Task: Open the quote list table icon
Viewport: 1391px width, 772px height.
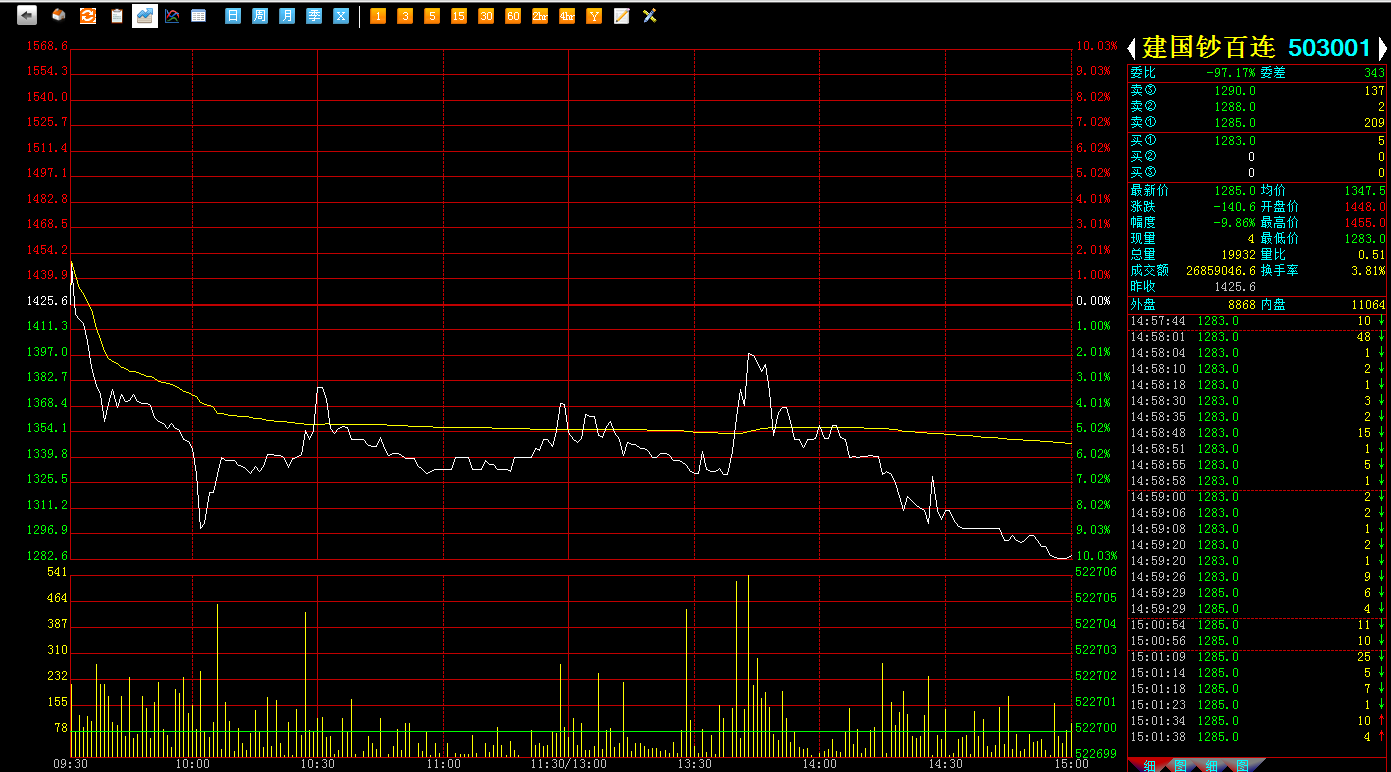Action: (199, 16)
